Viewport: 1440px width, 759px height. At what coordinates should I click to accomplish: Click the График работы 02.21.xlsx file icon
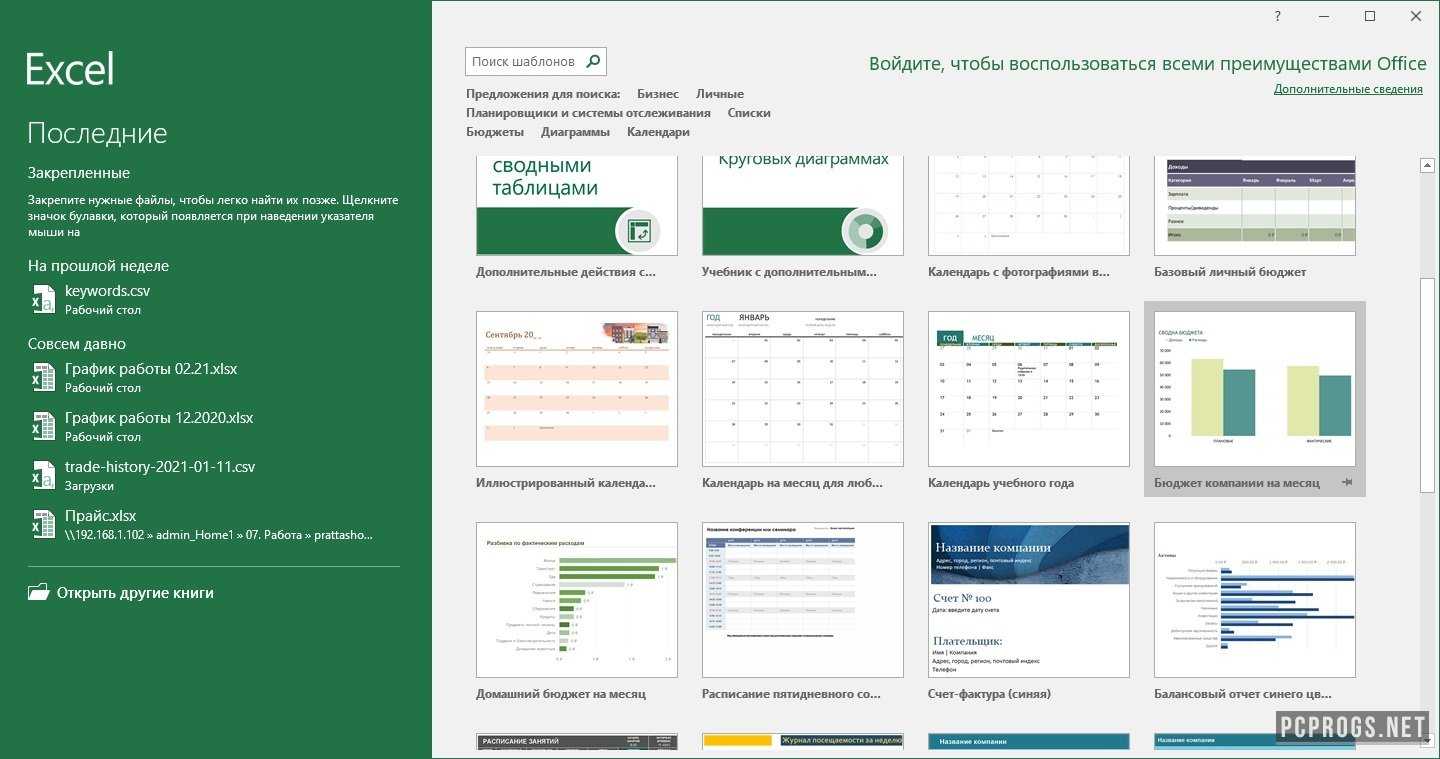[x=43, y=377]
